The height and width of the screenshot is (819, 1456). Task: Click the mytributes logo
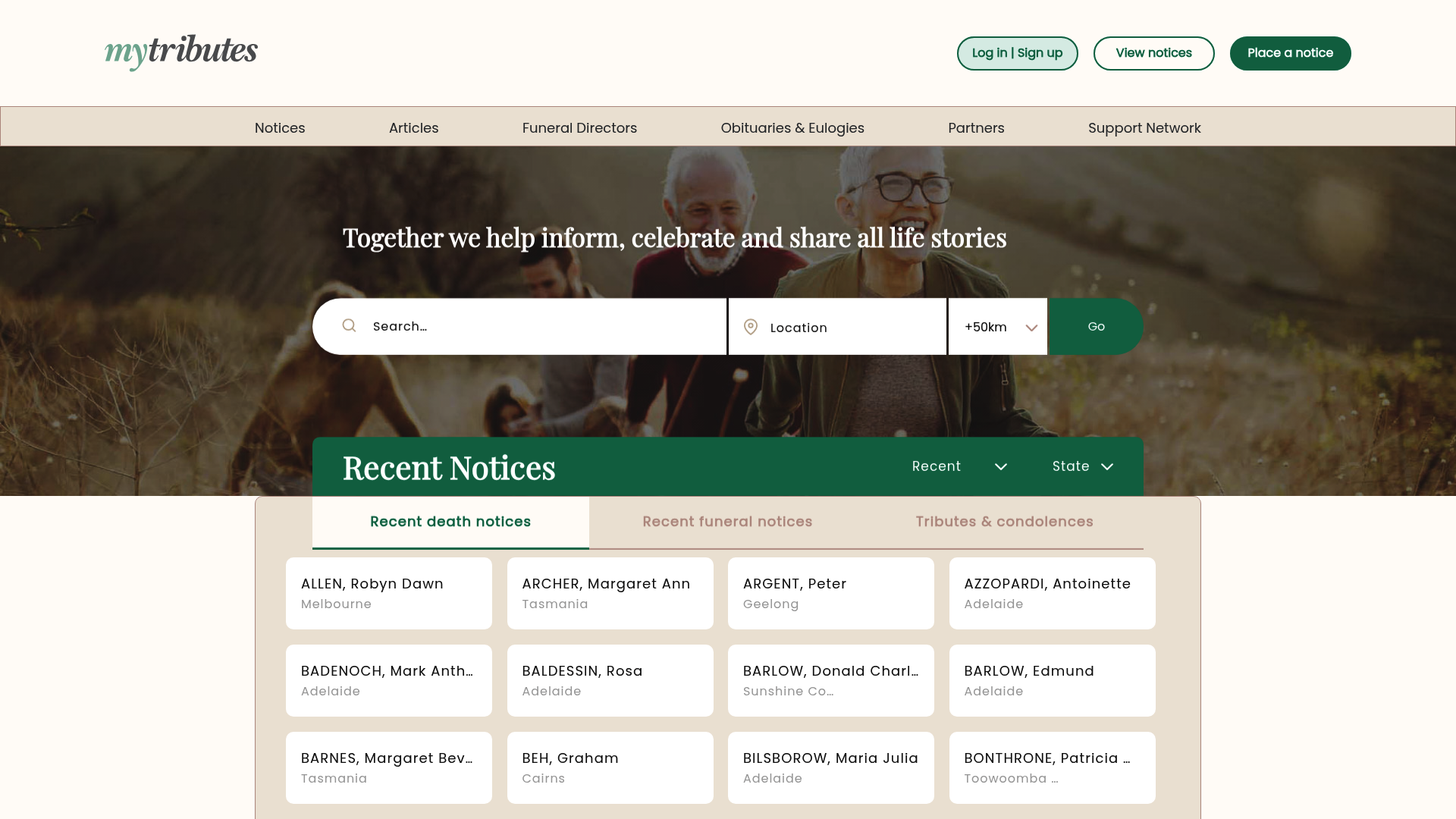pyautogui.click(x=181, y=52)
